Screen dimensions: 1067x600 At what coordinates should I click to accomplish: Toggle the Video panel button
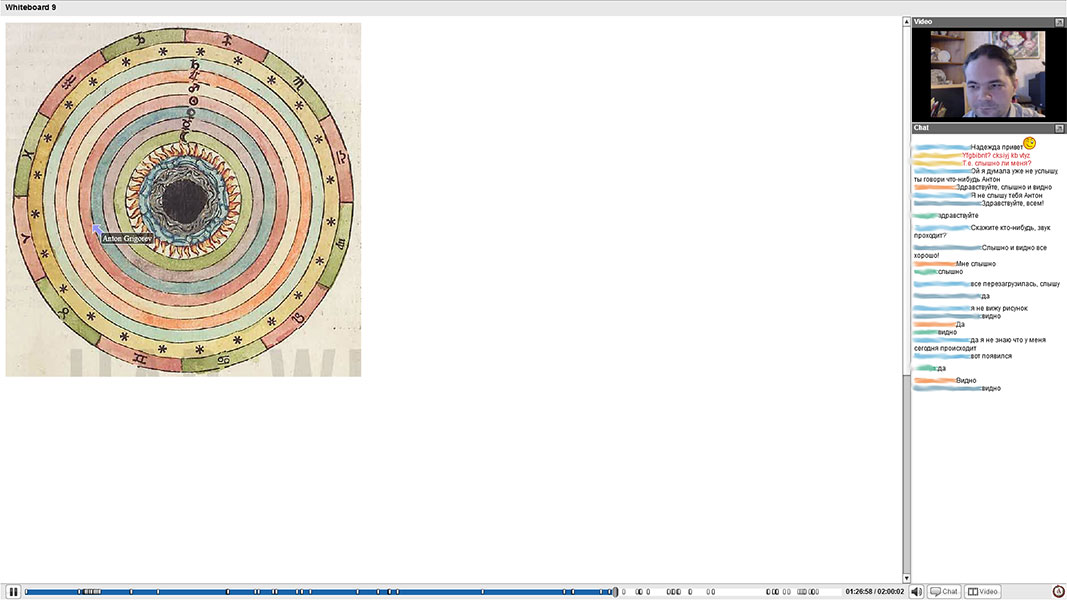click(x=983, y=592)
